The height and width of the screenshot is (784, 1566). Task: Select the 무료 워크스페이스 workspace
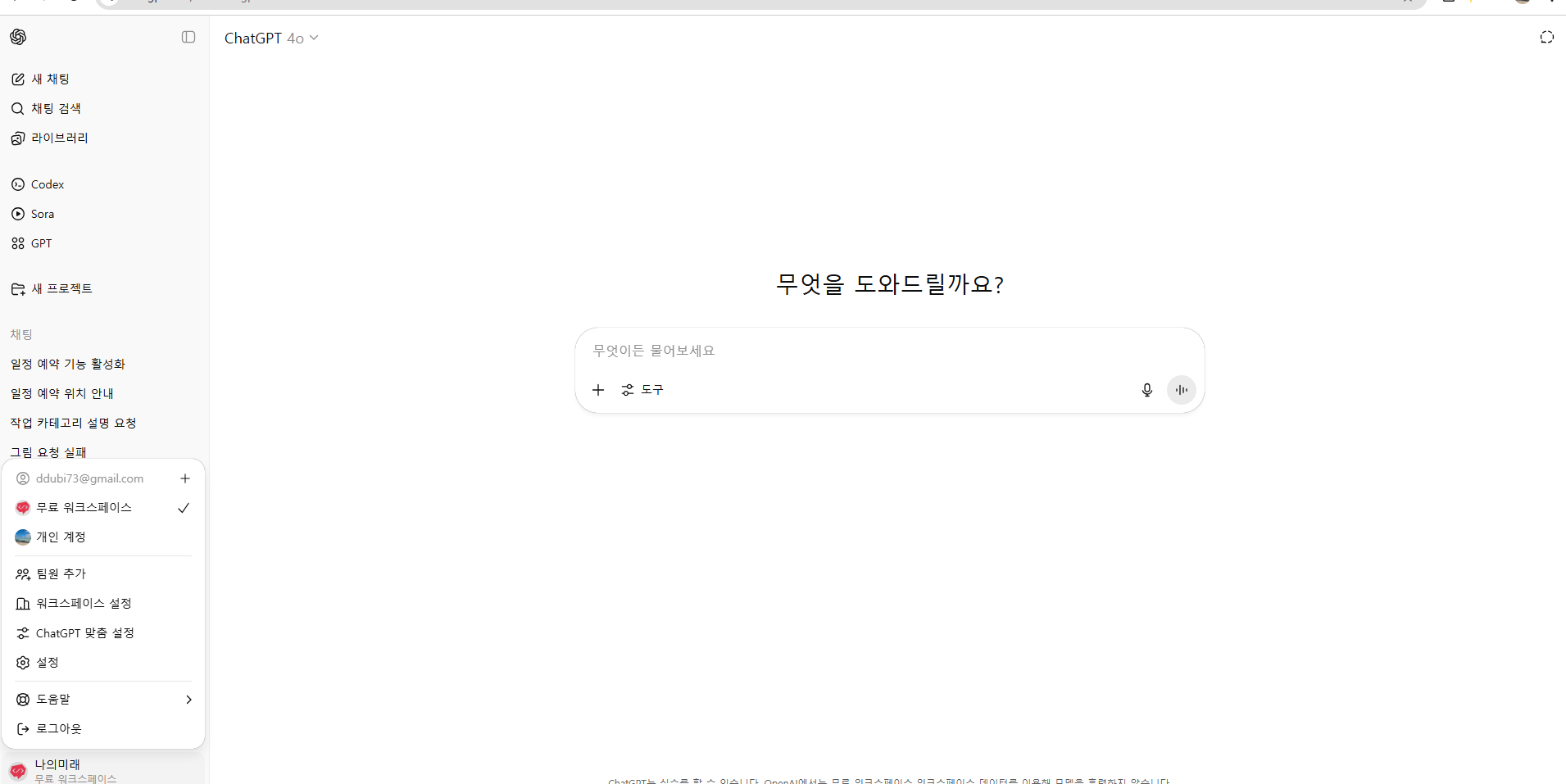point(103,508)
